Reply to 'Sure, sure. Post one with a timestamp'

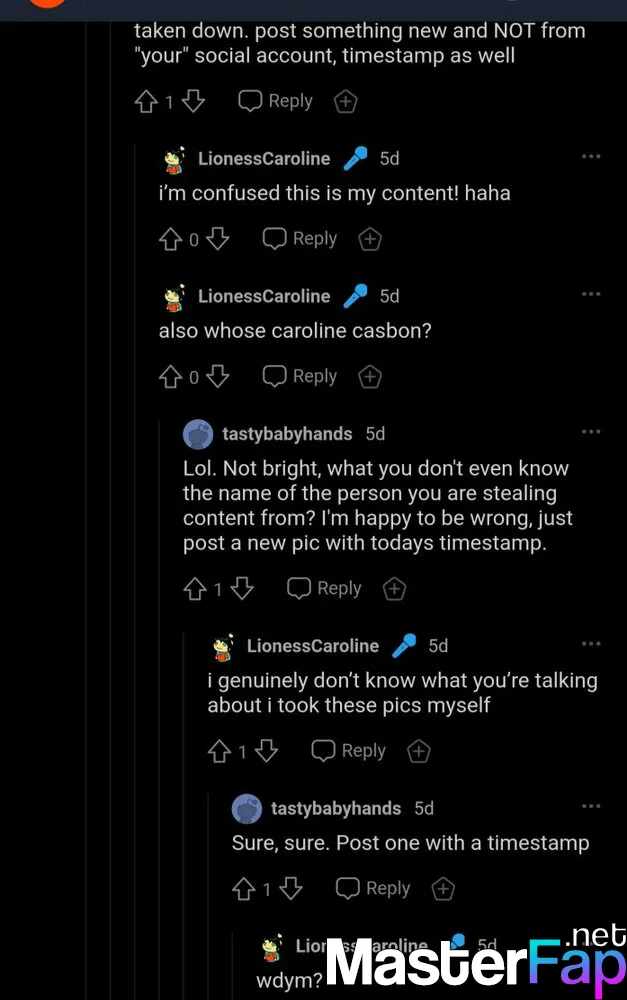pyautogui.click(x=373, y=888)
